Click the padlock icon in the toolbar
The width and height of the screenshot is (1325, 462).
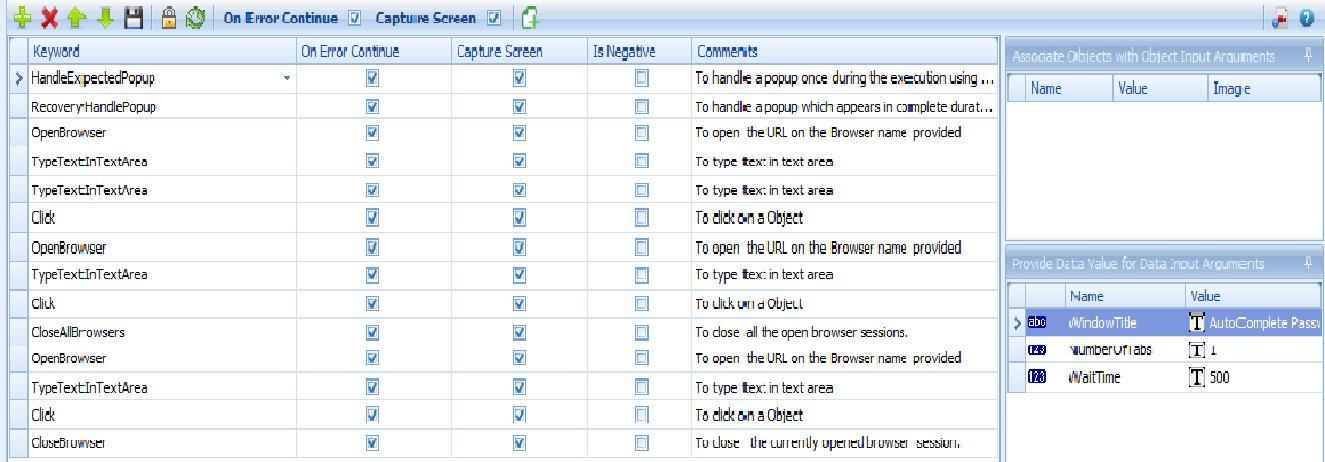170,17
